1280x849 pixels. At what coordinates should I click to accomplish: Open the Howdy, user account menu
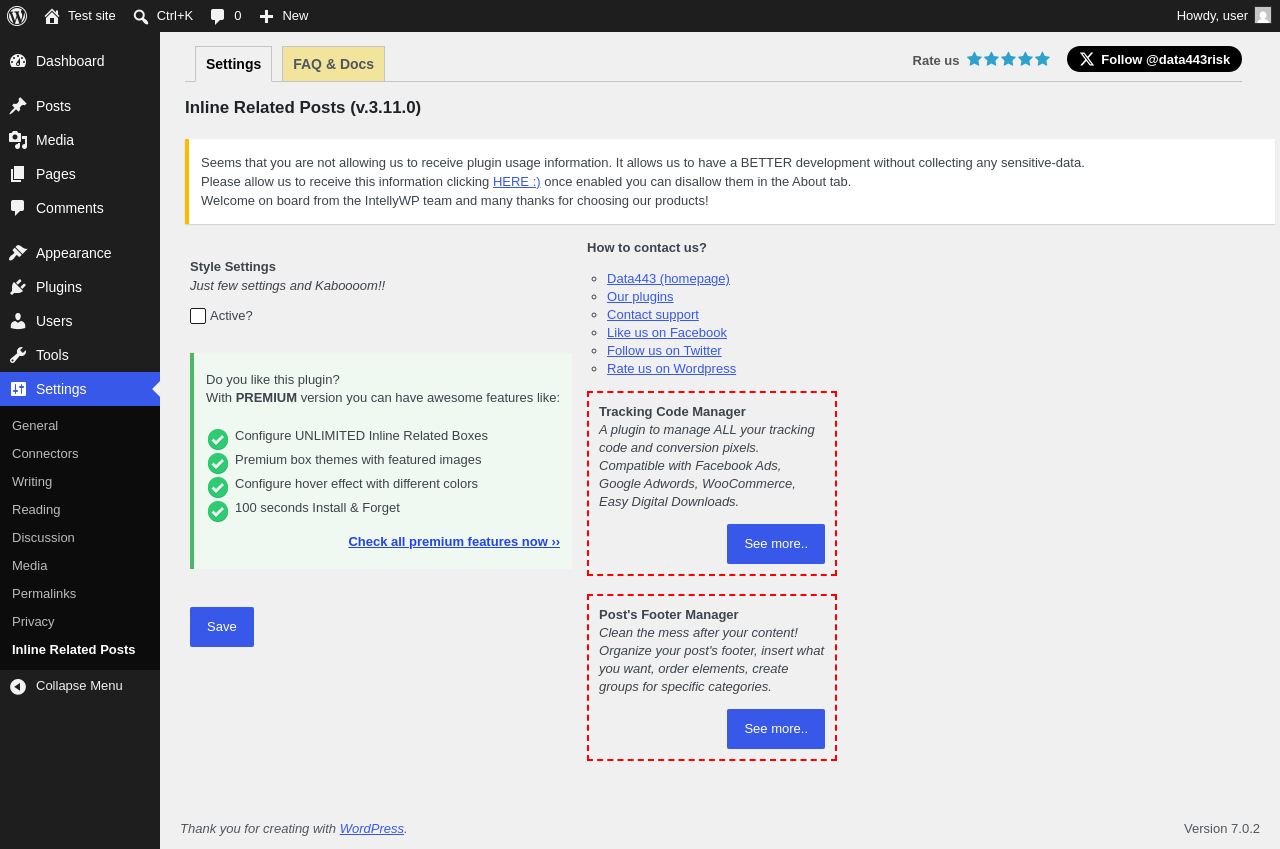tap(1224, 16)
